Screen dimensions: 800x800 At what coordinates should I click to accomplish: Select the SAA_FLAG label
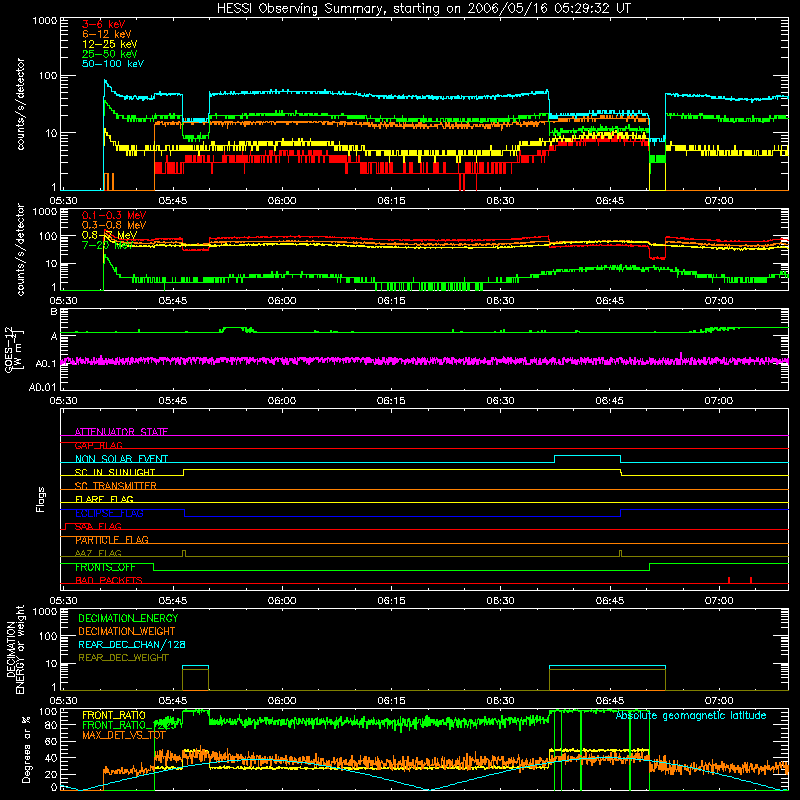click(x=98, y=526)
